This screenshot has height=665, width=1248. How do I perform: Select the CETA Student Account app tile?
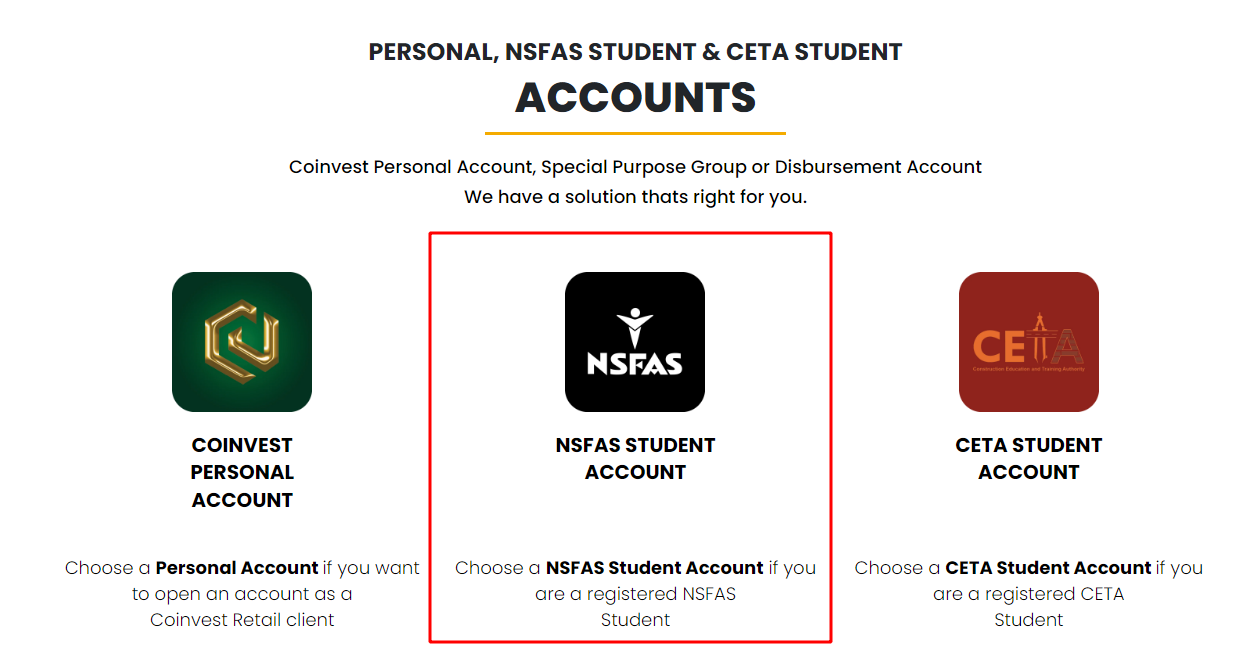1029,342
